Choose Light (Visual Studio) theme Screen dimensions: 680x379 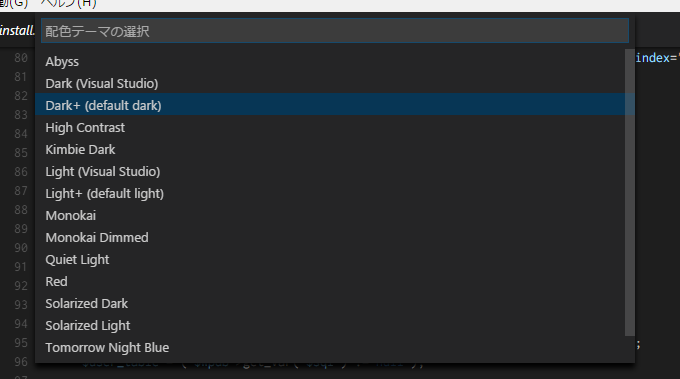(x=334, y=171)
